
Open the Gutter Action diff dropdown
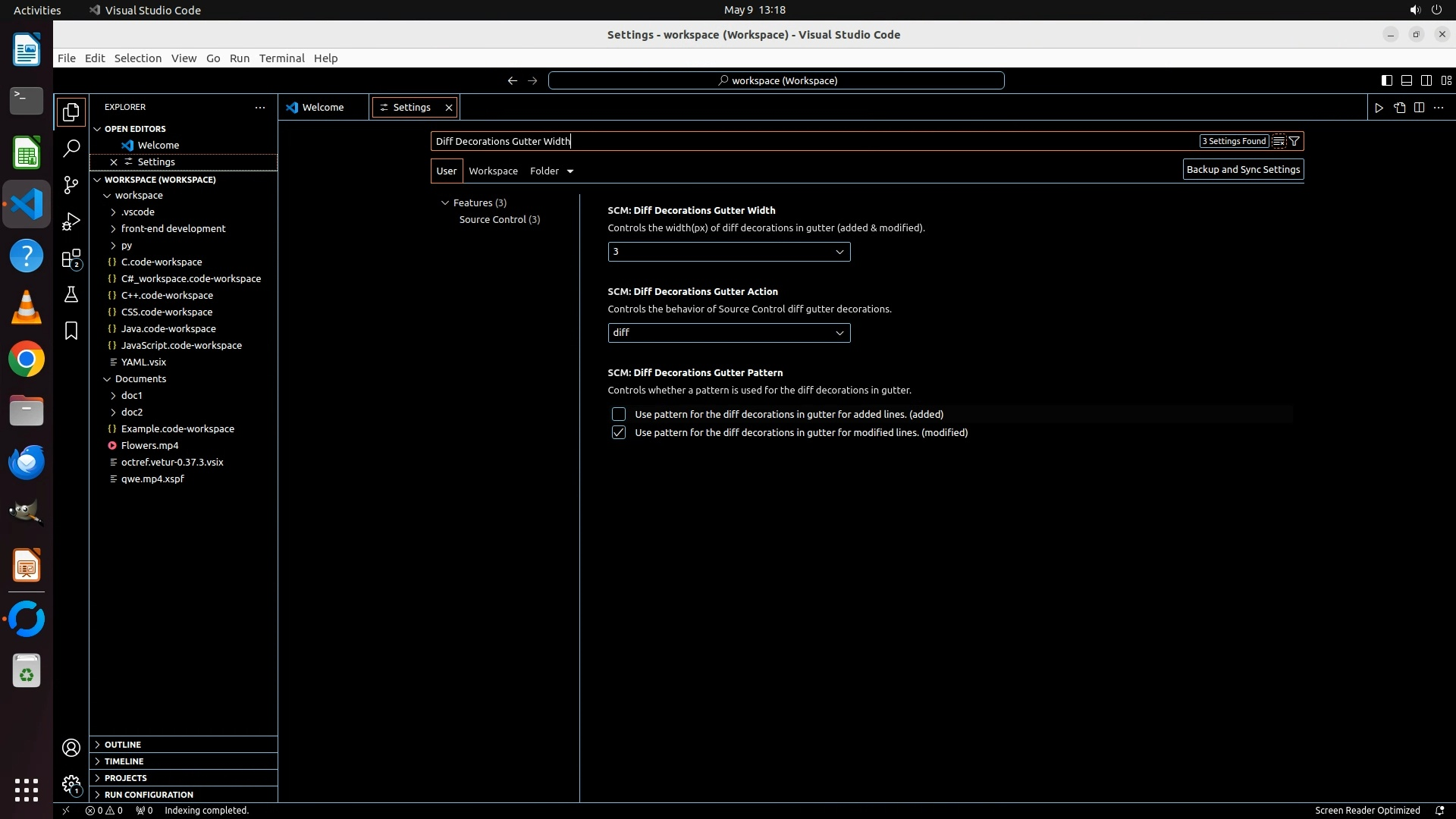728,333
